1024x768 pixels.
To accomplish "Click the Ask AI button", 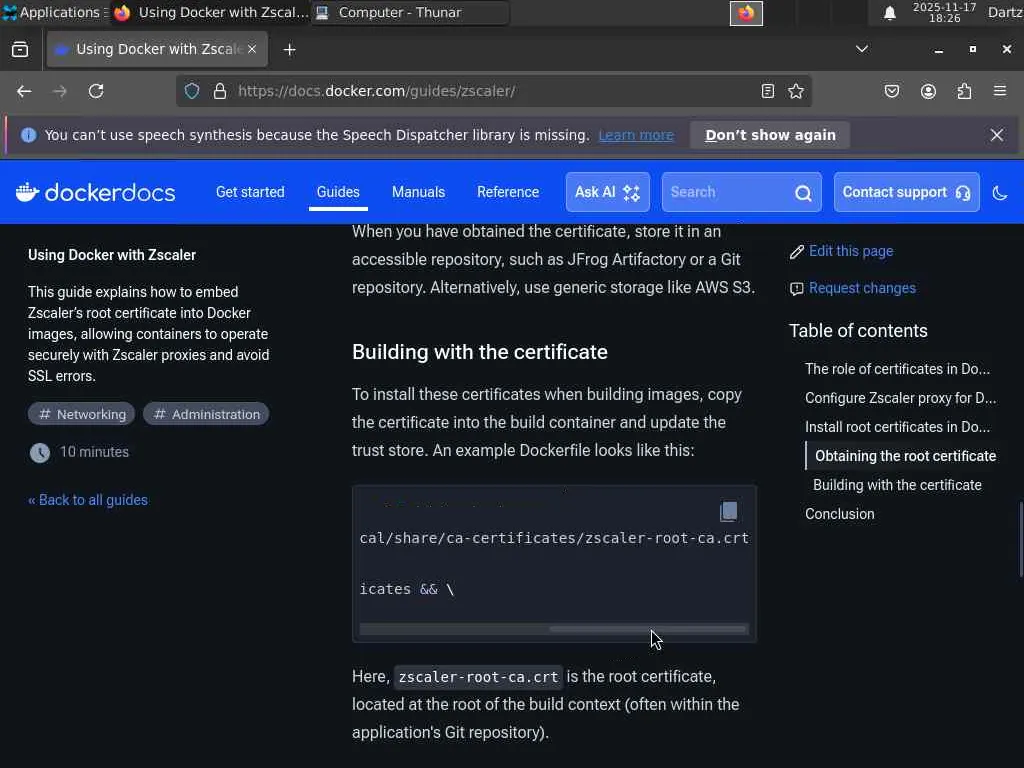I will point(607,192).
